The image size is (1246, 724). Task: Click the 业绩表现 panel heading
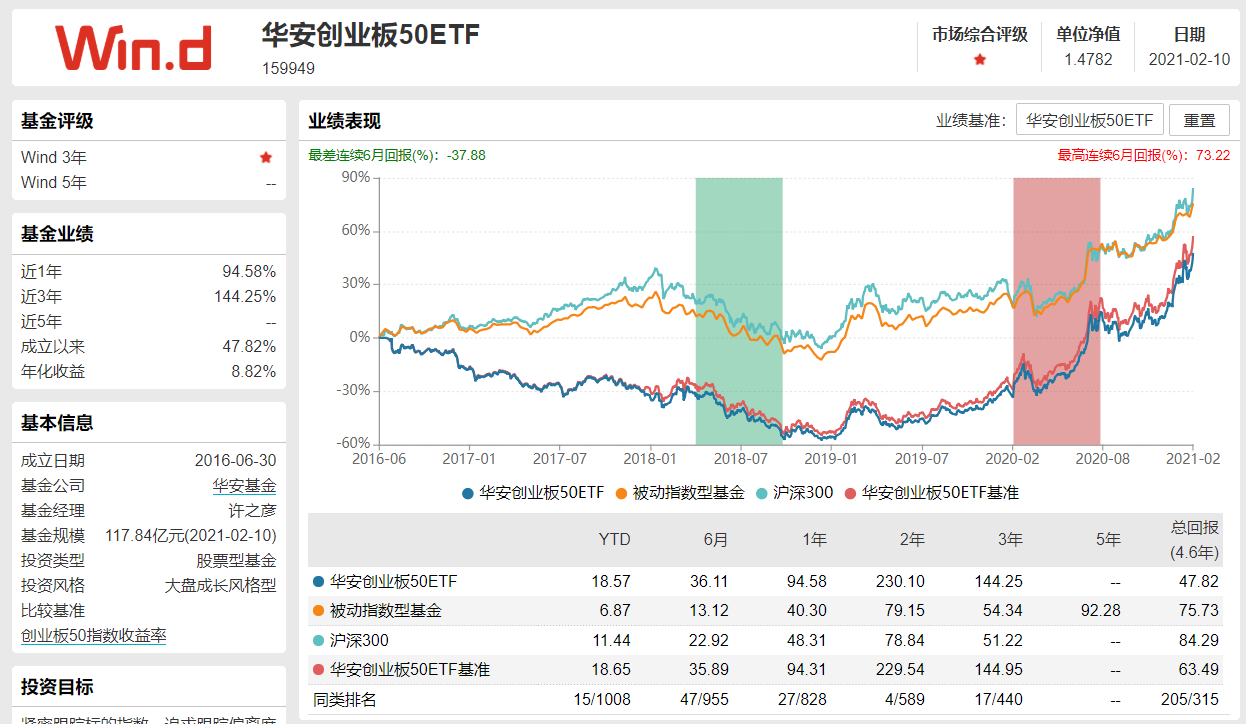(344, 121)
